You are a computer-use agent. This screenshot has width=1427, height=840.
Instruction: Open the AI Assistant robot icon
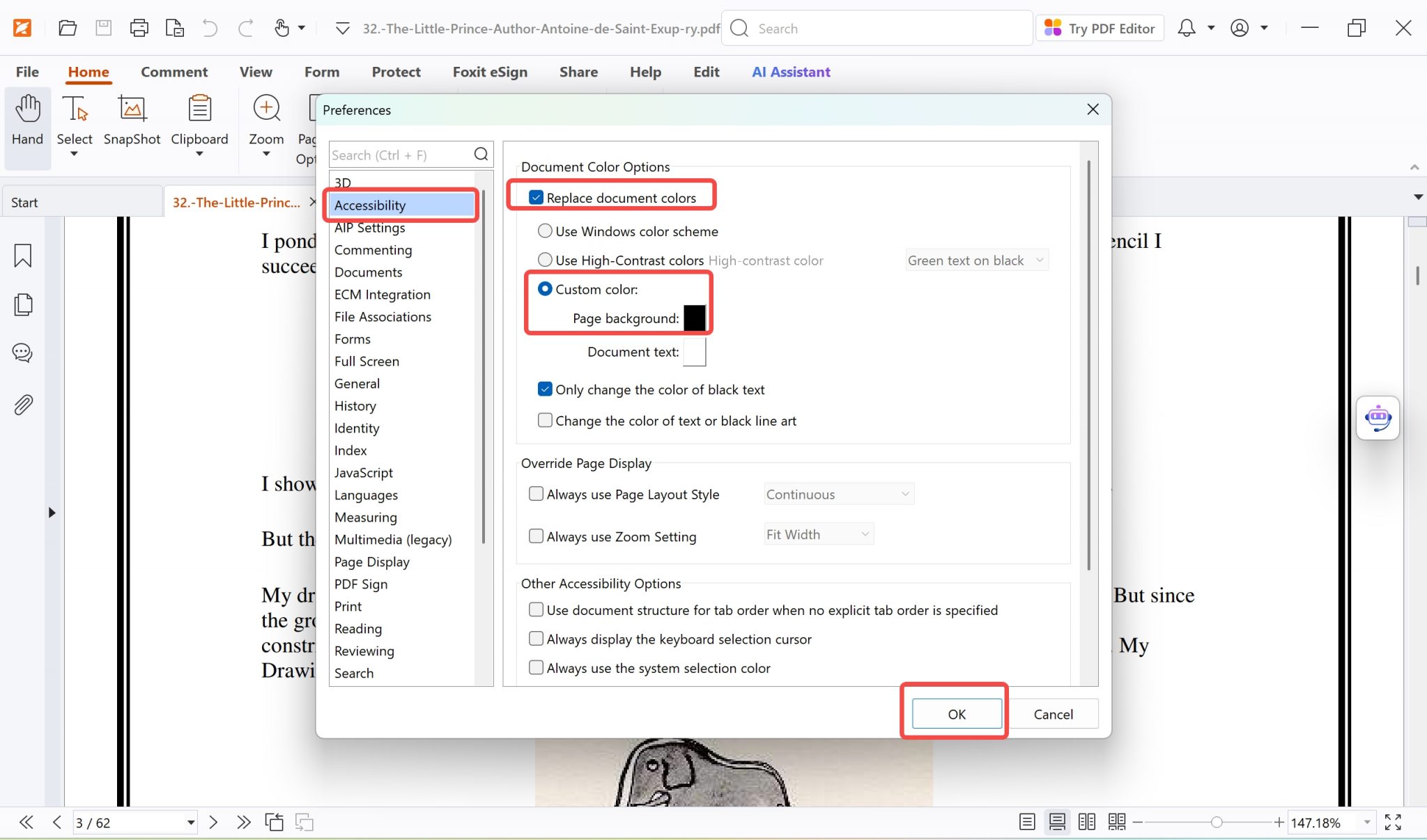(x=1378, y=418)
